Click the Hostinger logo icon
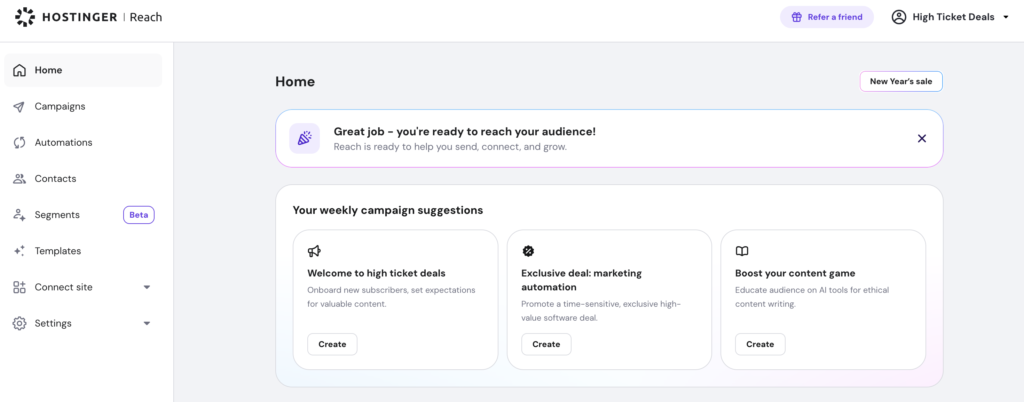This screenshot has width=1024, height=402. [x=25, y=17]
